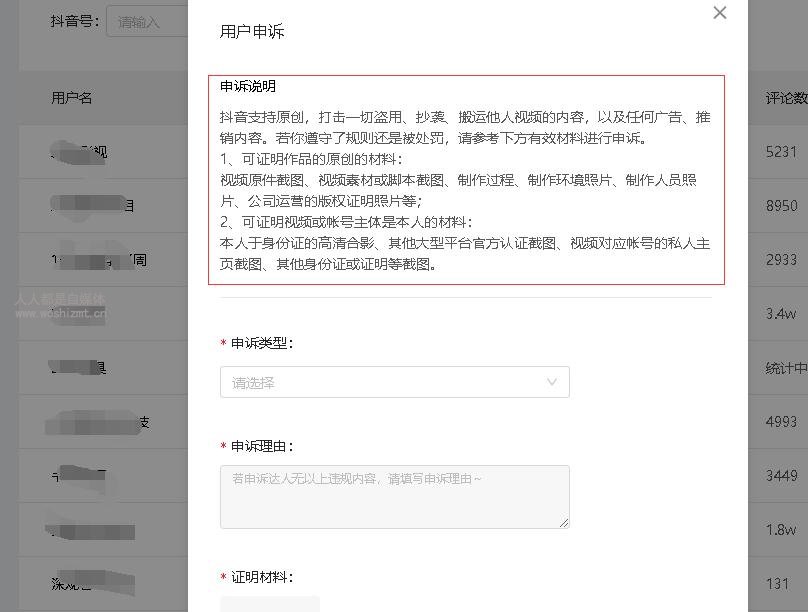Click the 用户名 column header
This screenshot has height=612, width=808.
(x=72, y=97)
